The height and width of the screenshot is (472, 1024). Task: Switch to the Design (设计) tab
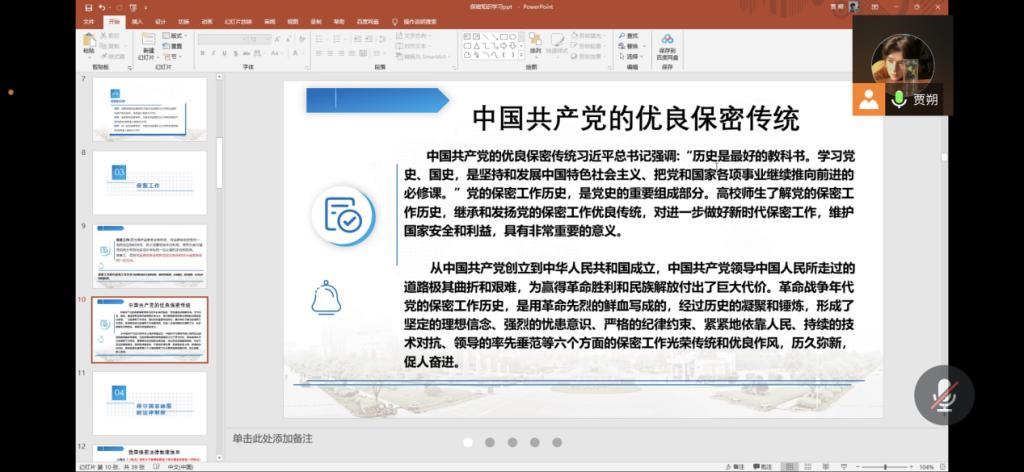pyautogui.click(x=160, y=22)
